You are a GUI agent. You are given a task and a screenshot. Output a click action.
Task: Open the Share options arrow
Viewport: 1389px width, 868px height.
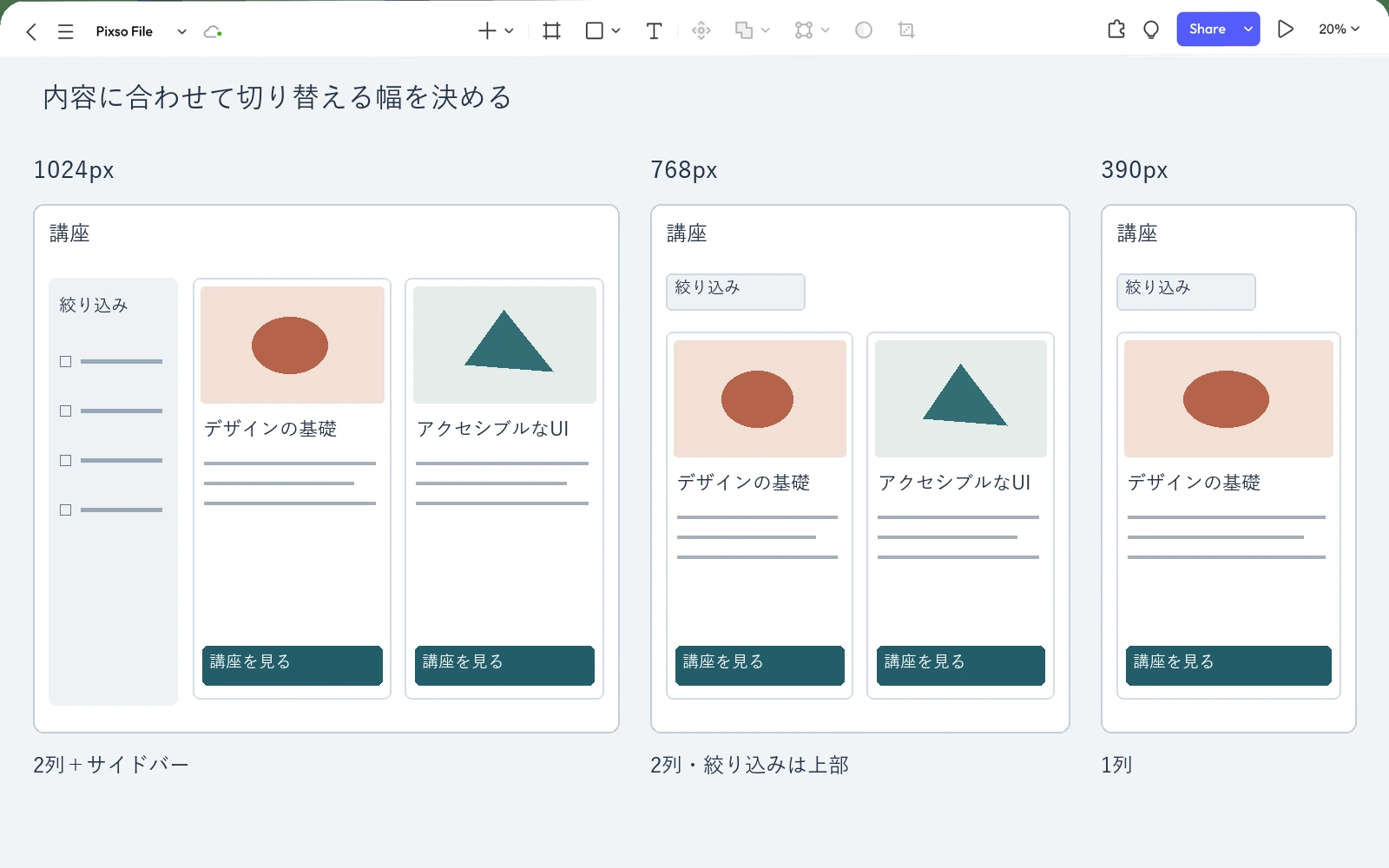[1248, 30]
